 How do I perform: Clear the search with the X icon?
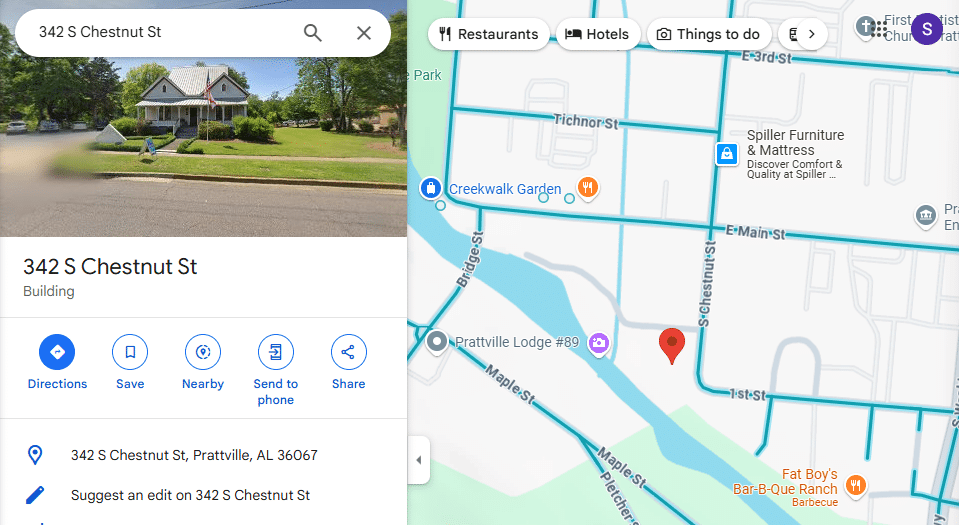click(364, 32)
